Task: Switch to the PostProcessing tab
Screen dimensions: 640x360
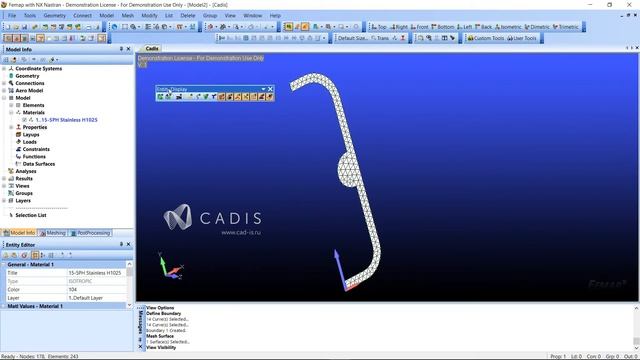Action: [x=90, y=233]
